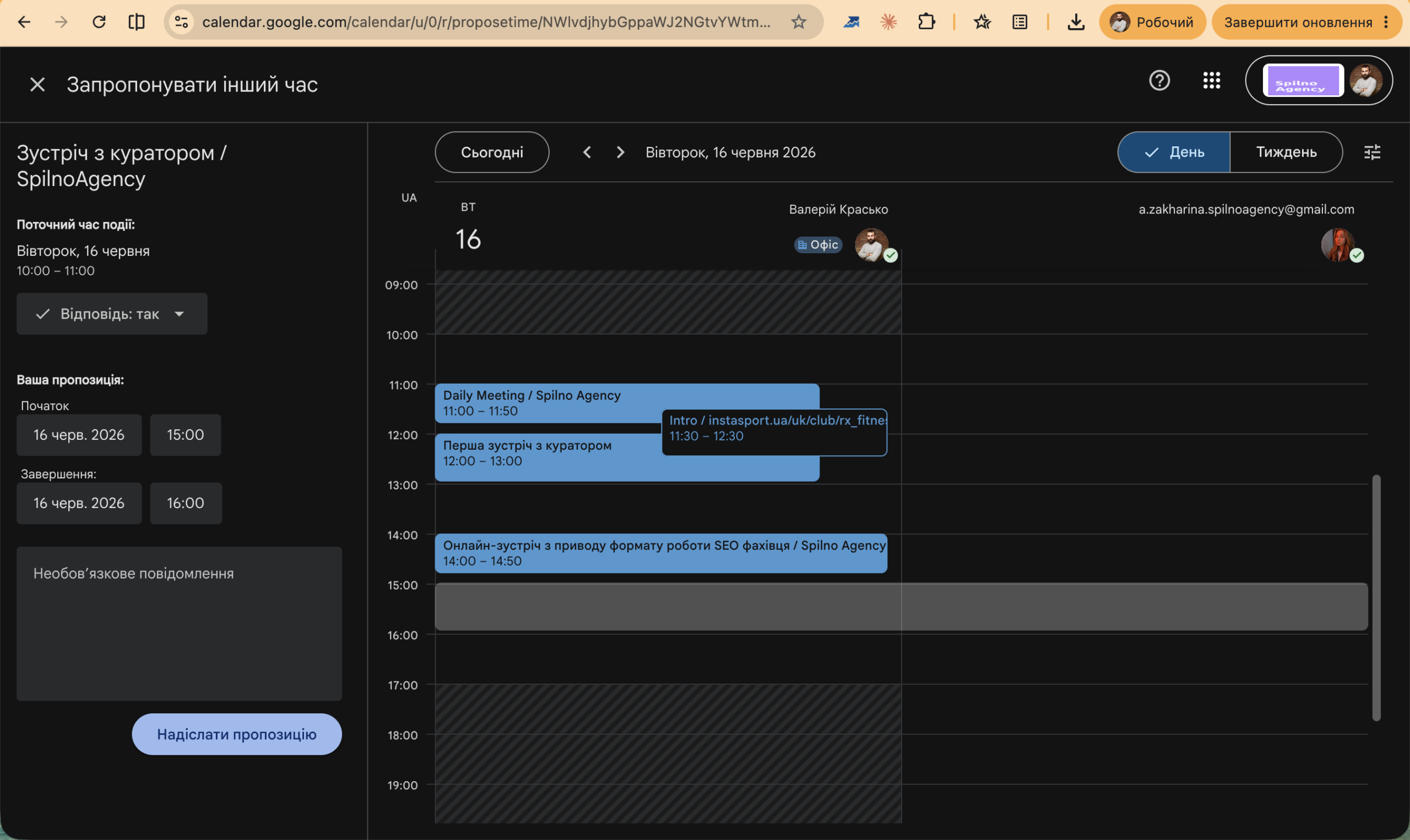
Task: Open reading list panel icon
Action: [1020, 22]
